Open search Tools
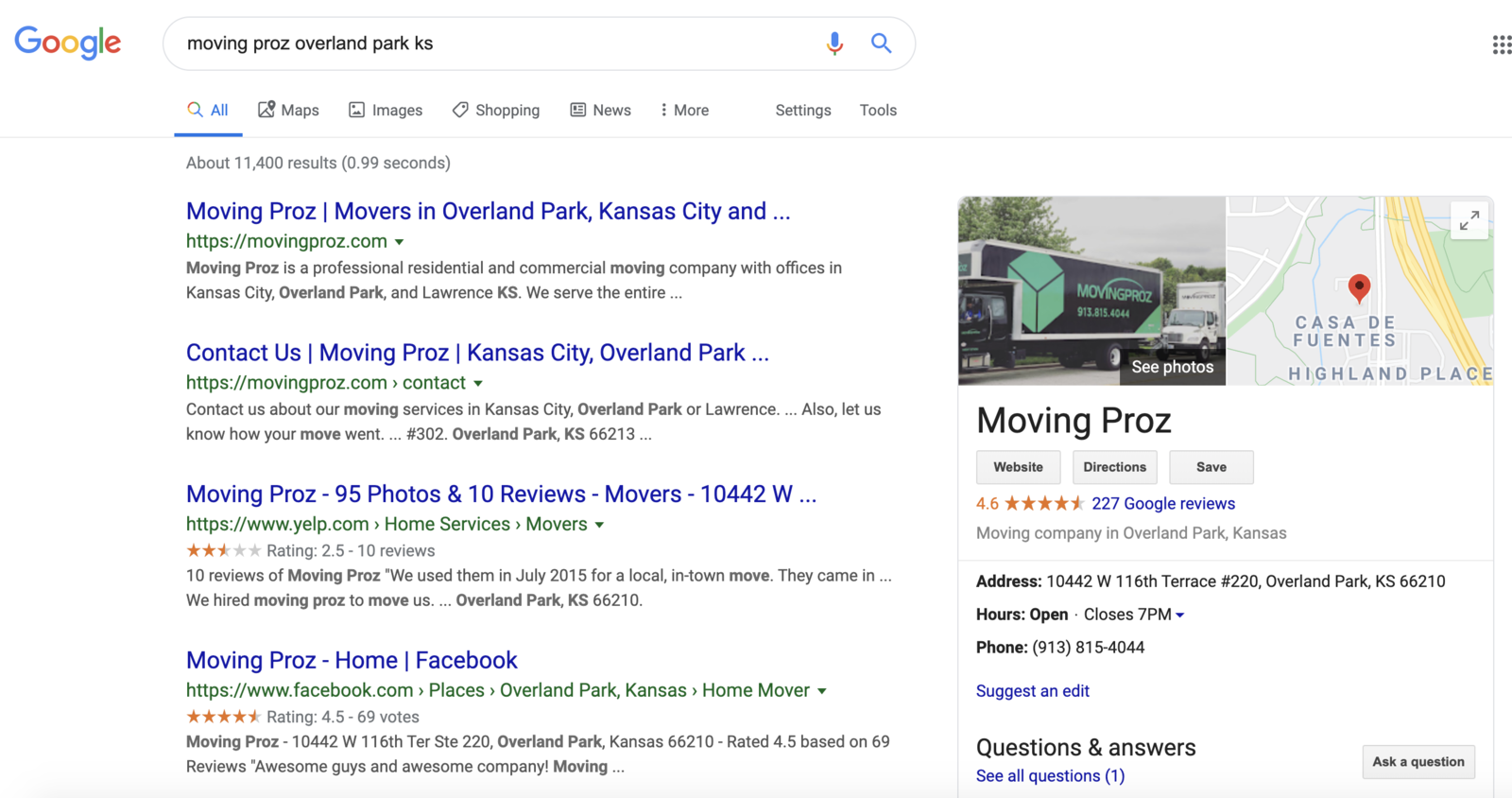The image size is (1512, 798). (x=878, y=111)
